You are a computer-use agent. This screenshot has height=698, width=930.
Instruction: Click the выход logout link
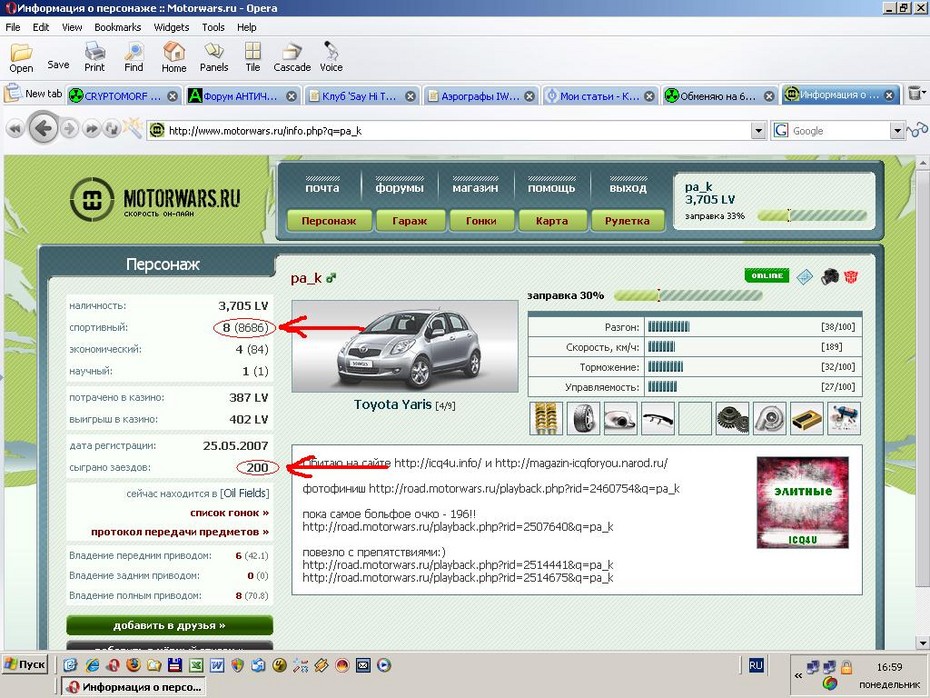(628, 187)
